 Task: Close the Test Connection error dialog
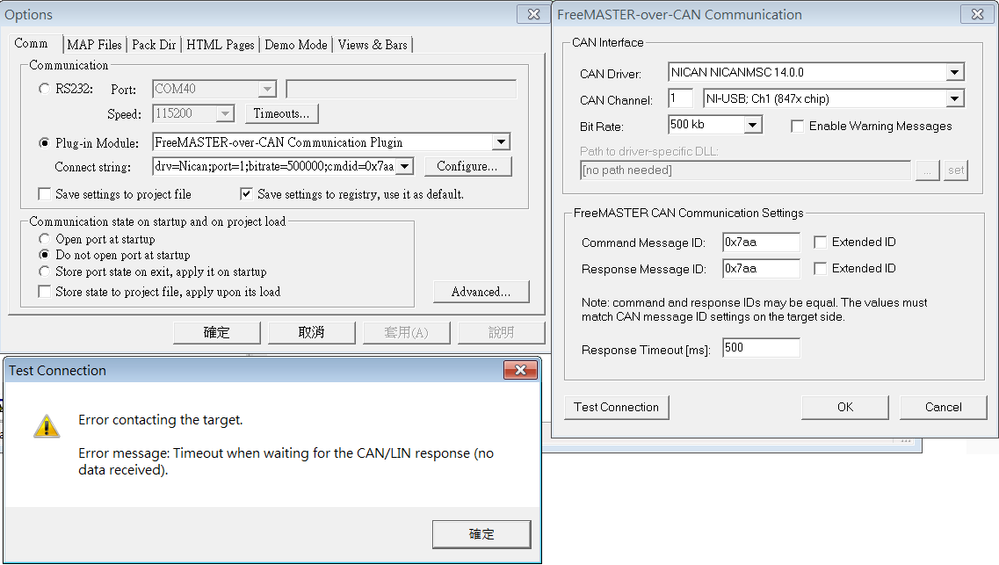(x=519, y=371)
